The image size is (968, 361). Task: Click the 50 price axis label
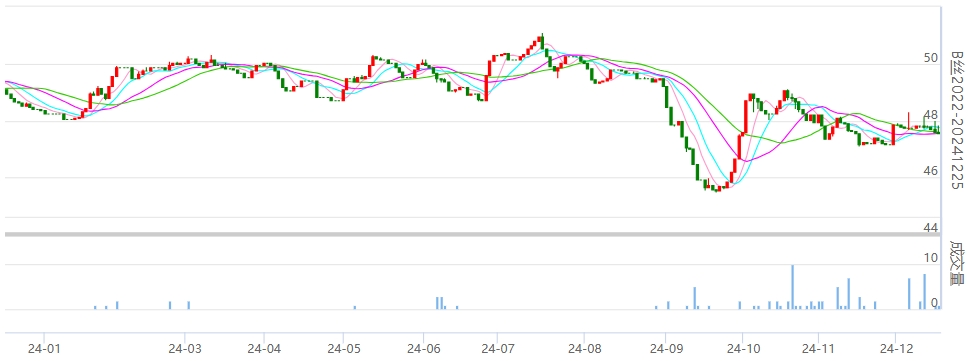930,58
